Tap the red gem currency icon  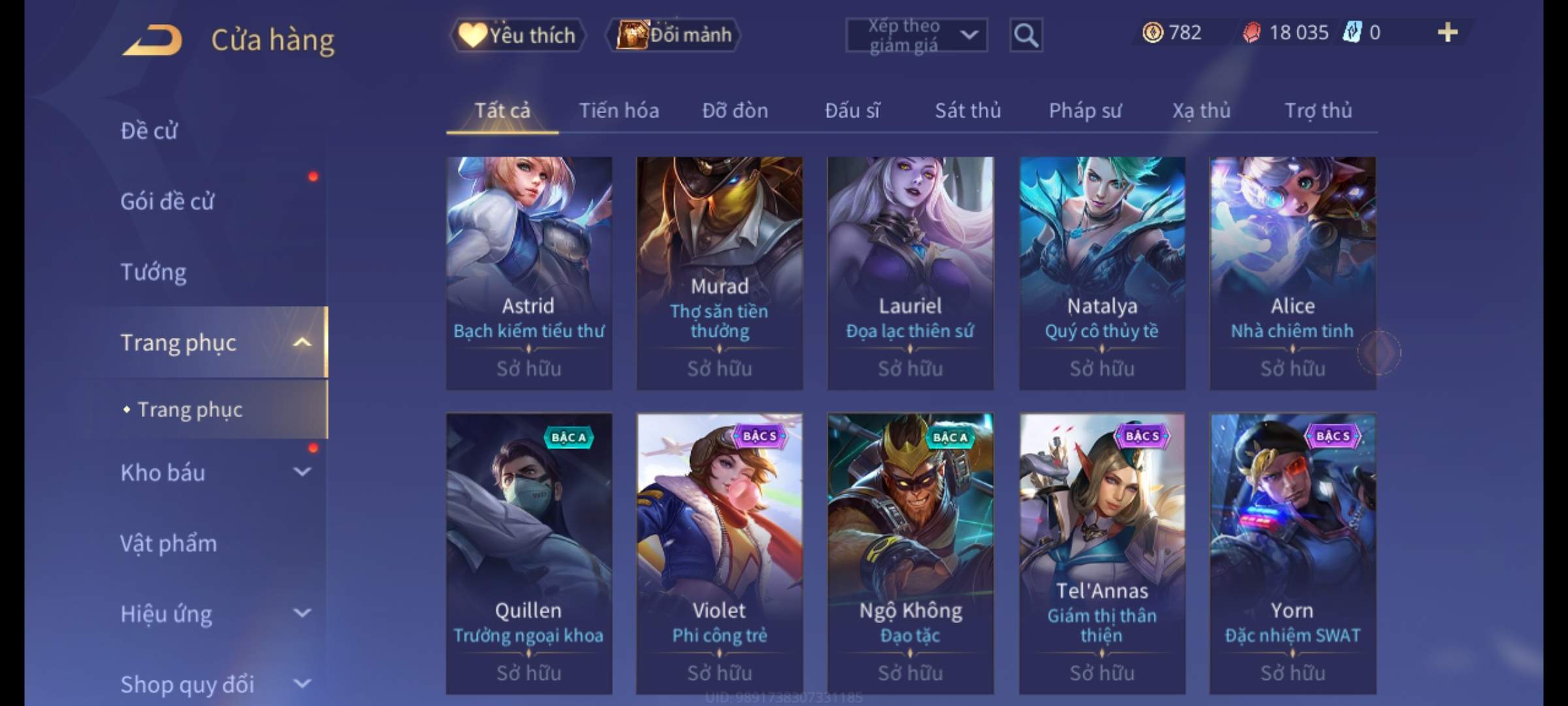click(x=1252, y=33)
